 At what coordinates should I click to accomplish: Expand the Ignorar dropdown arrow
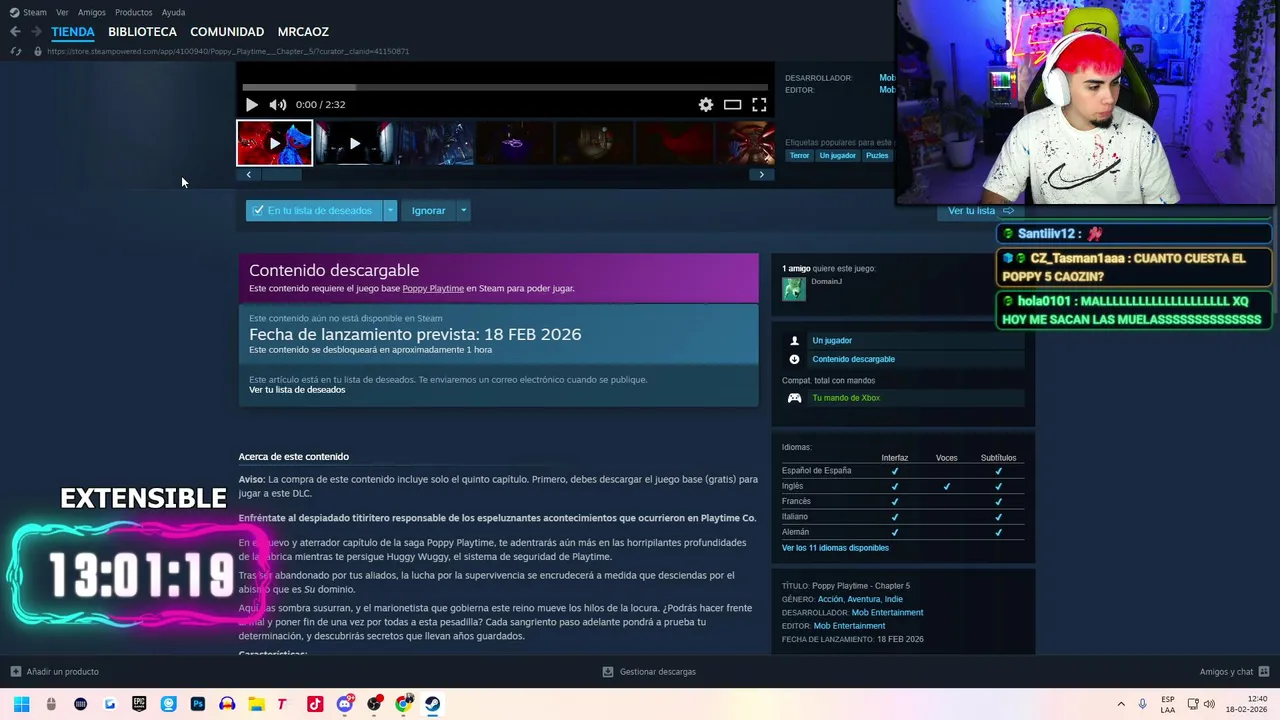[x=463, y=210]
